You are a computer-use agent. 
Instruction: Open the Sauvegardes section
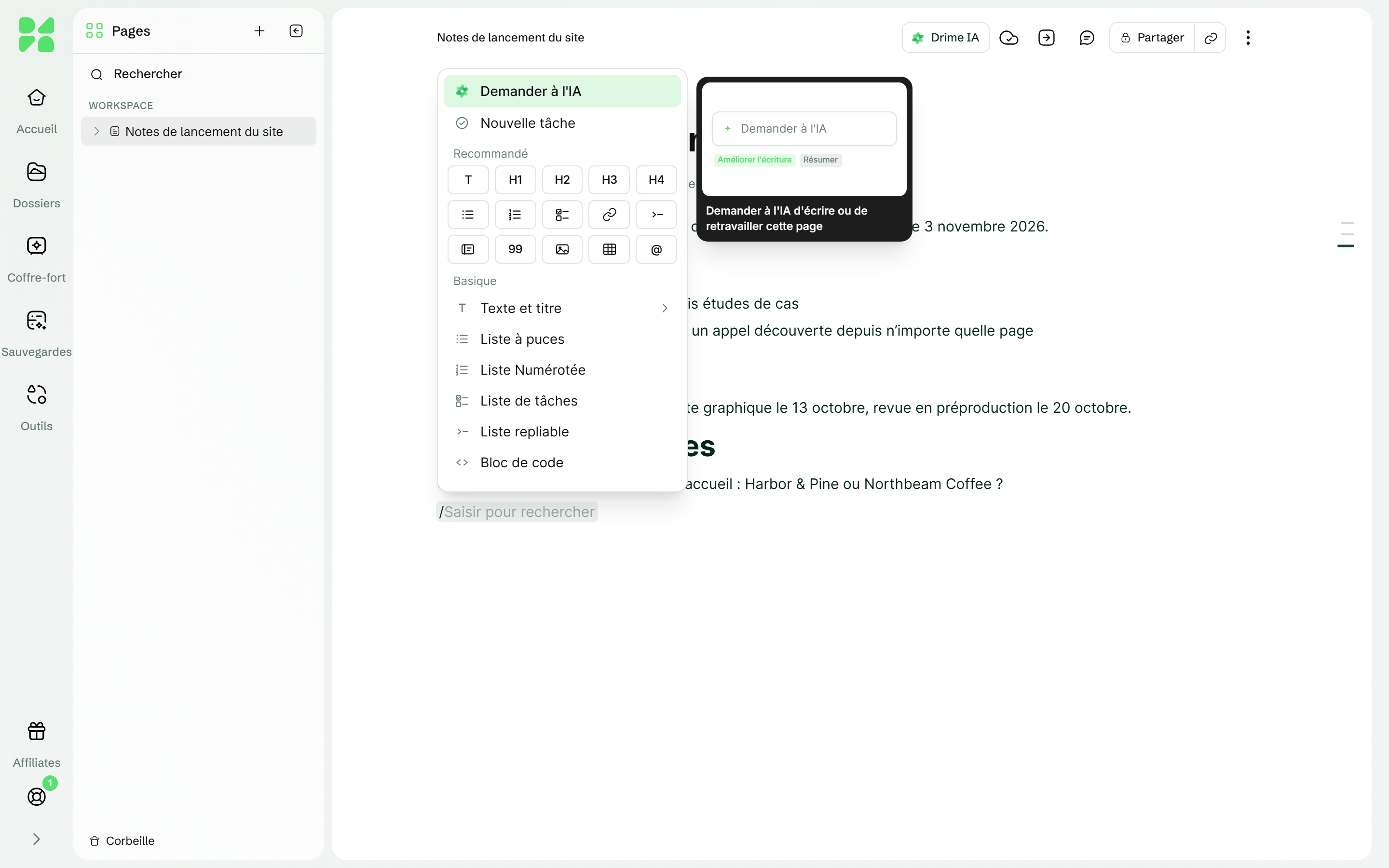pyautogui.click(x=36, y=334)
